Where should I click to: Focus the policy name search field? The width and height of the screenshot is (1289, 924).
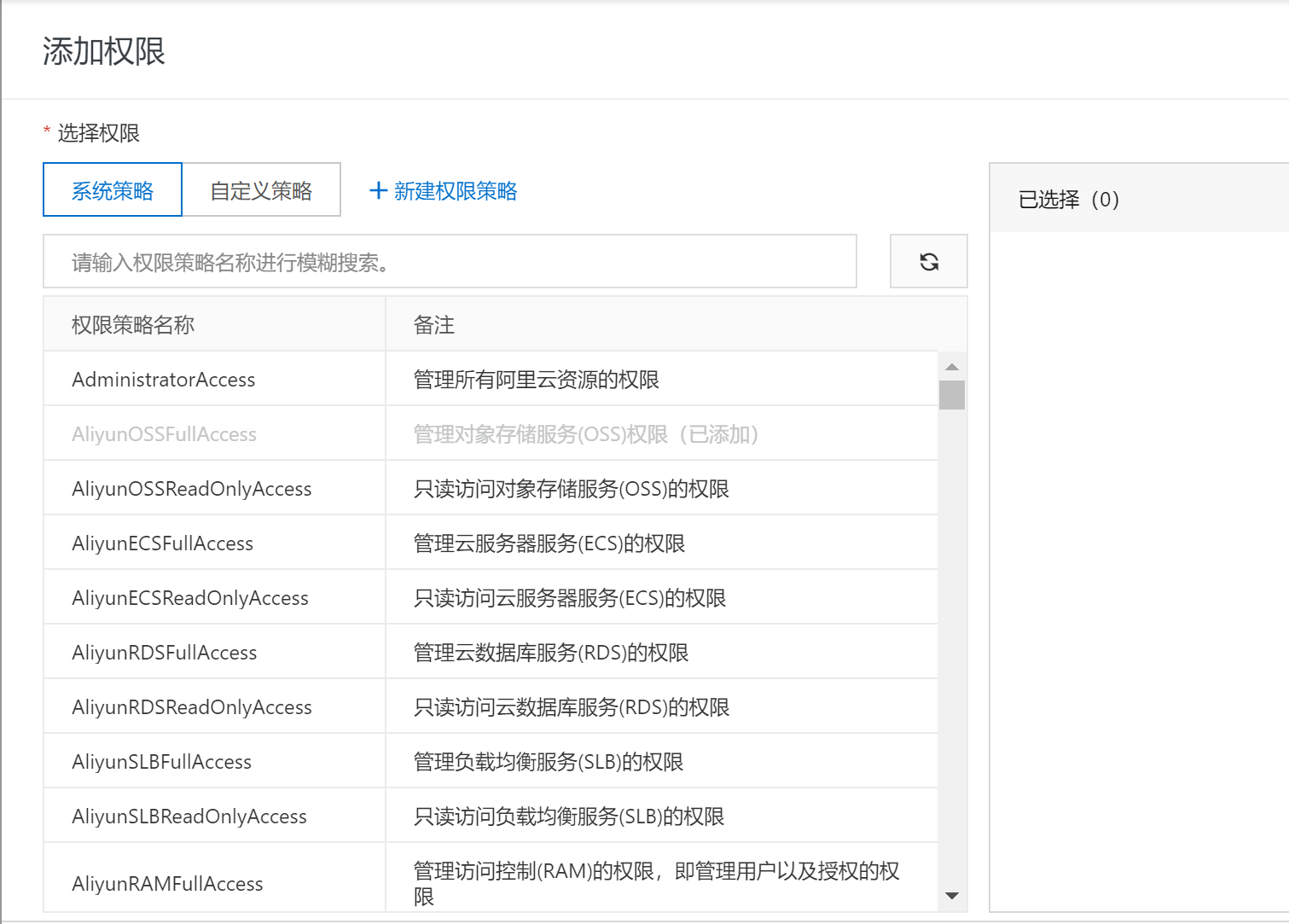450,261
